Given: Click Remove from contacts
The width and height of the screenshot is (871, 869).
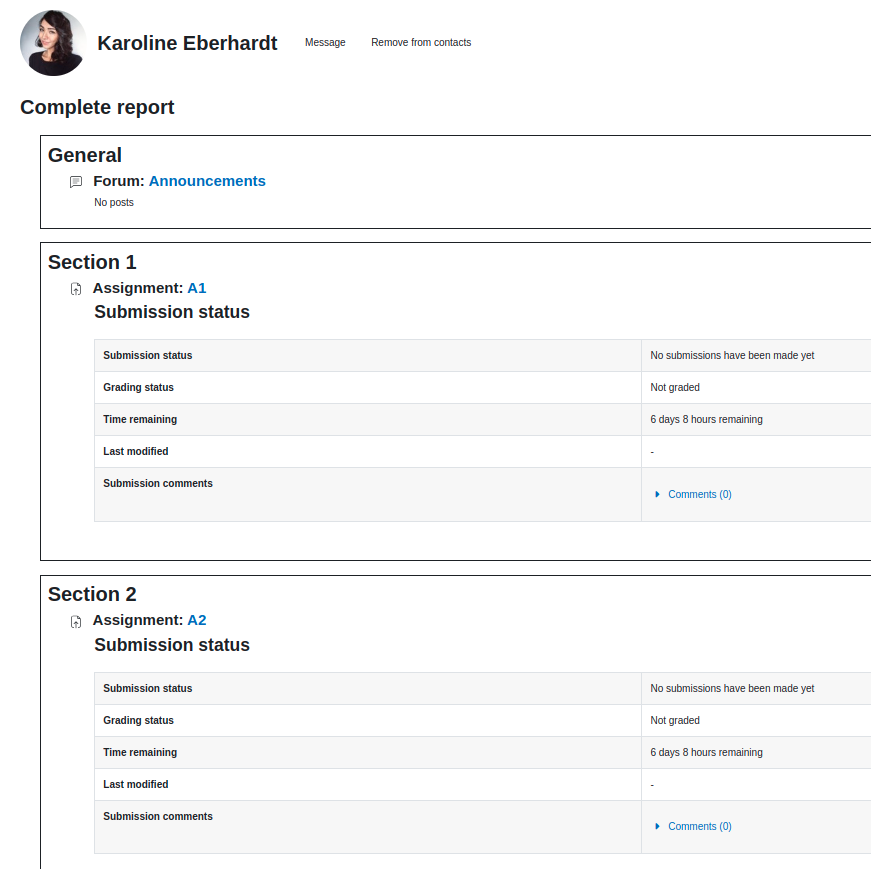Looking at the screenshot, I should click(x=421, y=42).
